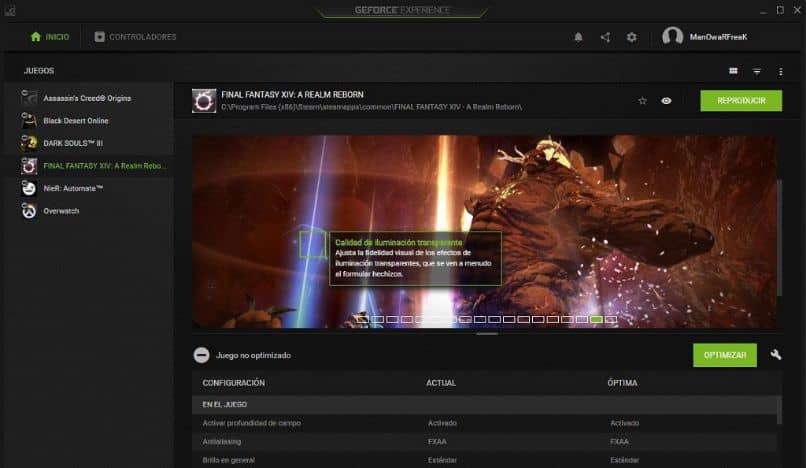Click the last screenshot carousel indicator
Screen dimensions: 806x468
click(x=611, y=319)
